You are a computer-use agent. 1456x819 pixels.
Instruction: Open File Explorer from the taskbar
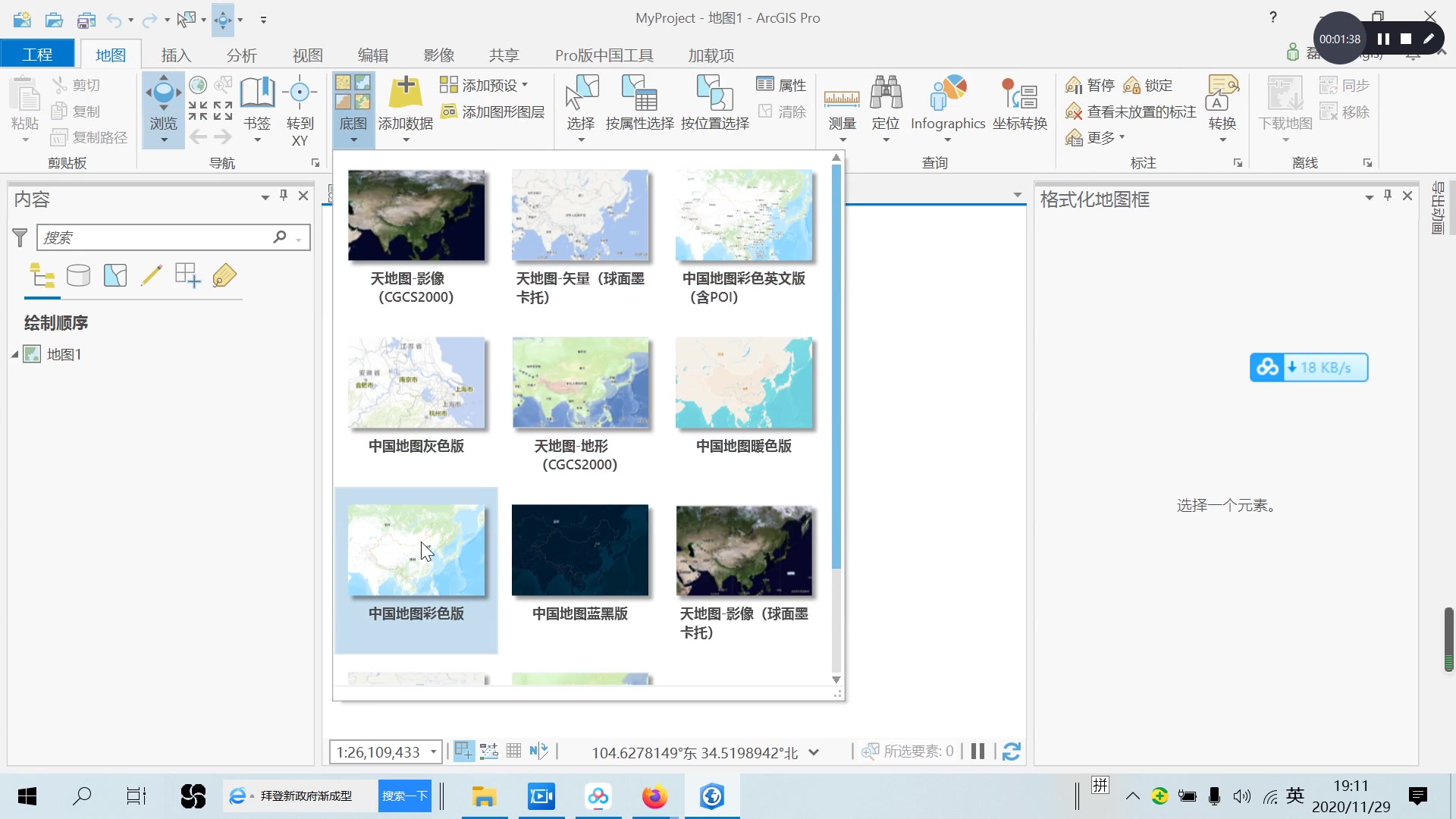[484, 796]
